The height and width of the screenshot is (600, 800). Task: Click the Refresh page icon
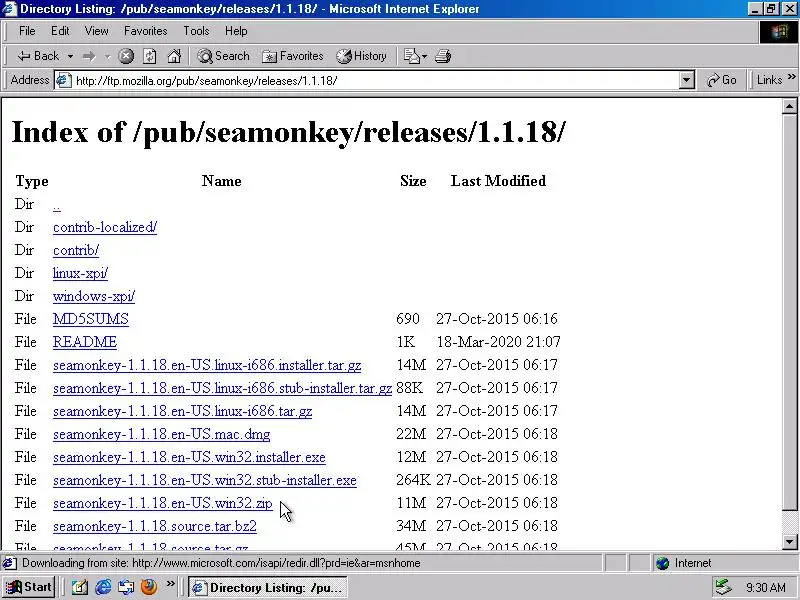[149, 56]
